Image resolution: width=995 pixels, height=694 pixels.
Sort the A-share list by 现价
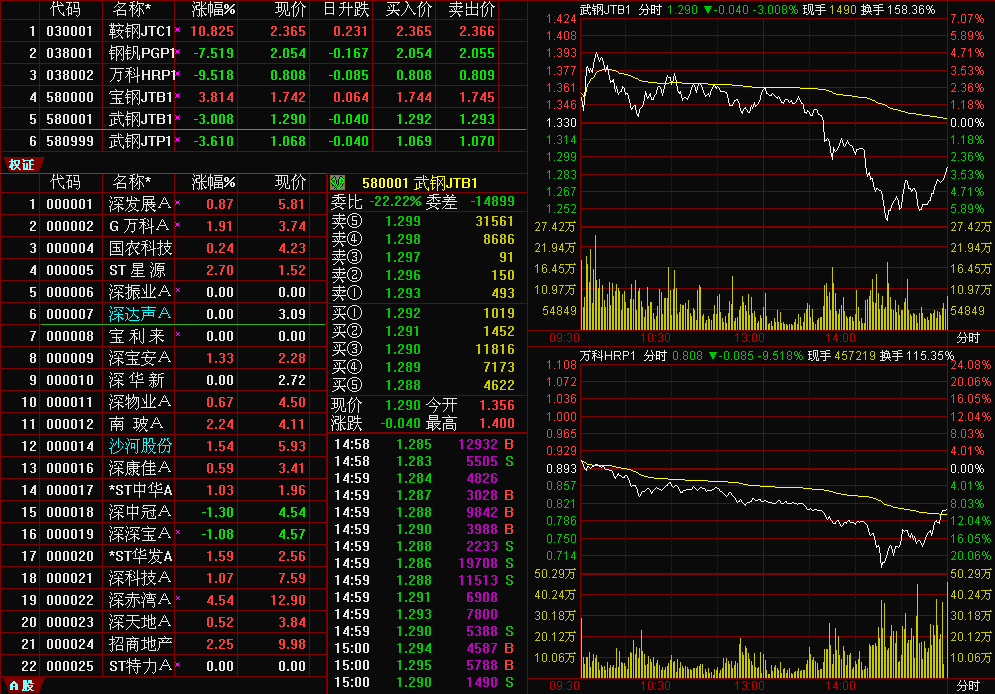pyautogui.click(x=291, y=182)
